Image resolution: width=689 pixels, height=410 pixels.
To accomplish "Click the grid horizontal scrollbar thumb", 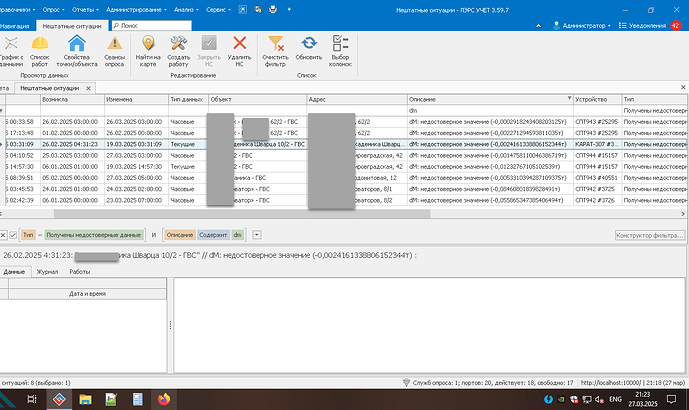I will tap(242, 214).
